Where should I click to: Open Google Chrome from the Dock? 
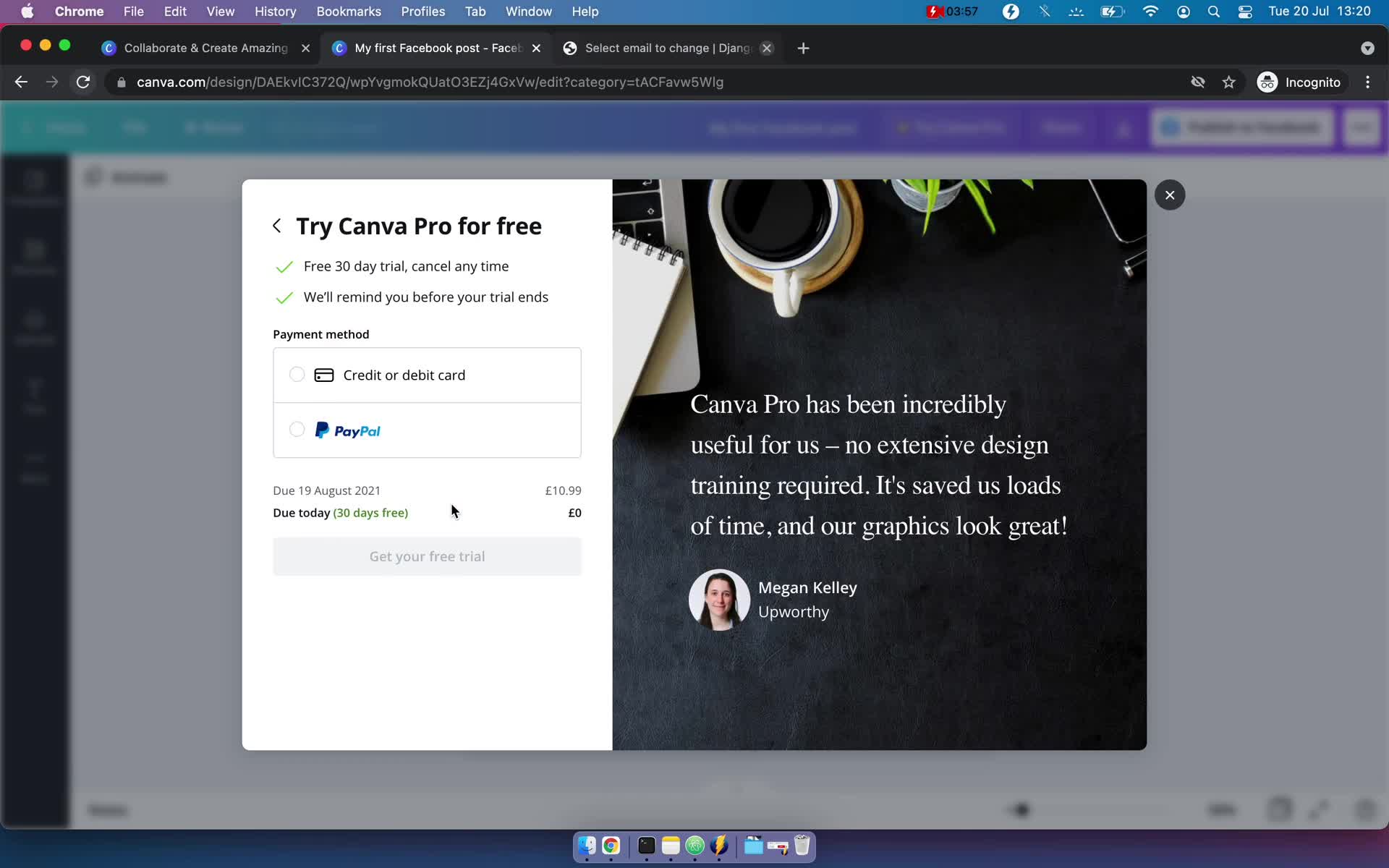(x=611, y=846)
